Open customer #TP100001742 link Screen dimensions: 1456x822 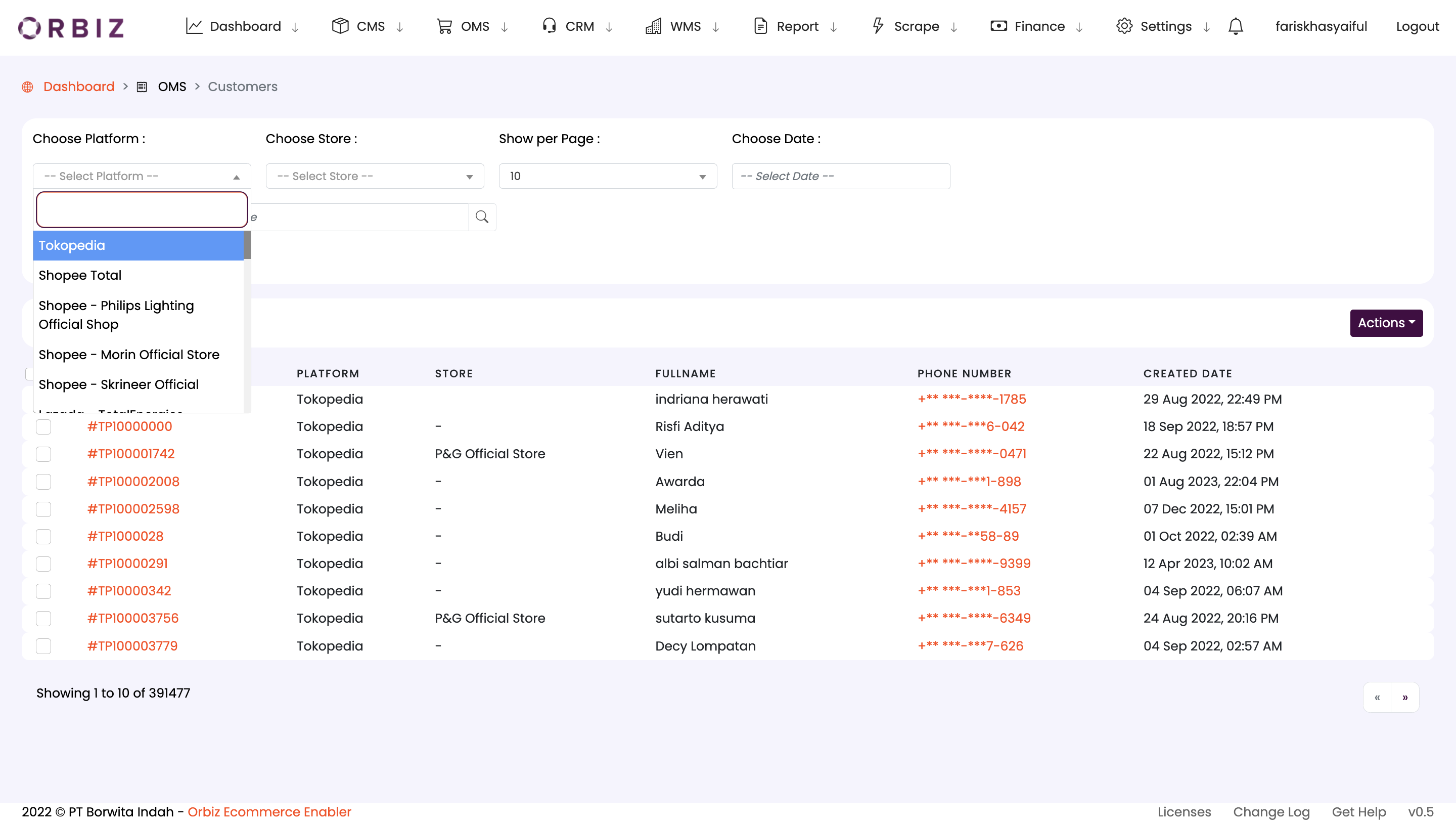131,454
